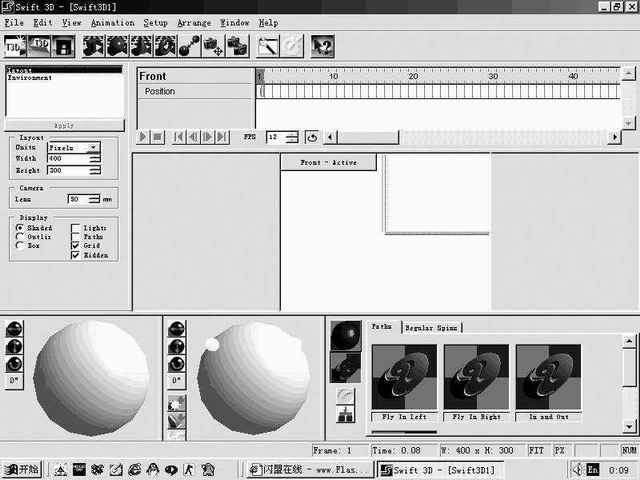Switch to the Regular Spins tab
The width and height of the screenshot is (640, 480).
pyautogui.click(x=432, y=328)
